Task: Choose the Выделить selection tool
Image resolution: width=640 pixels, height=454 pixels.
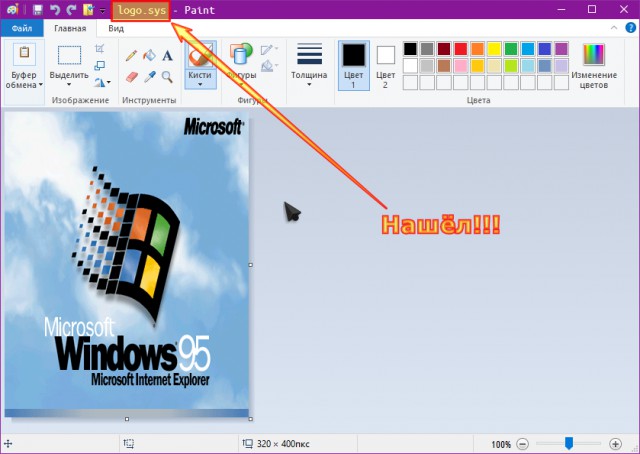Action: click(69, 55)
